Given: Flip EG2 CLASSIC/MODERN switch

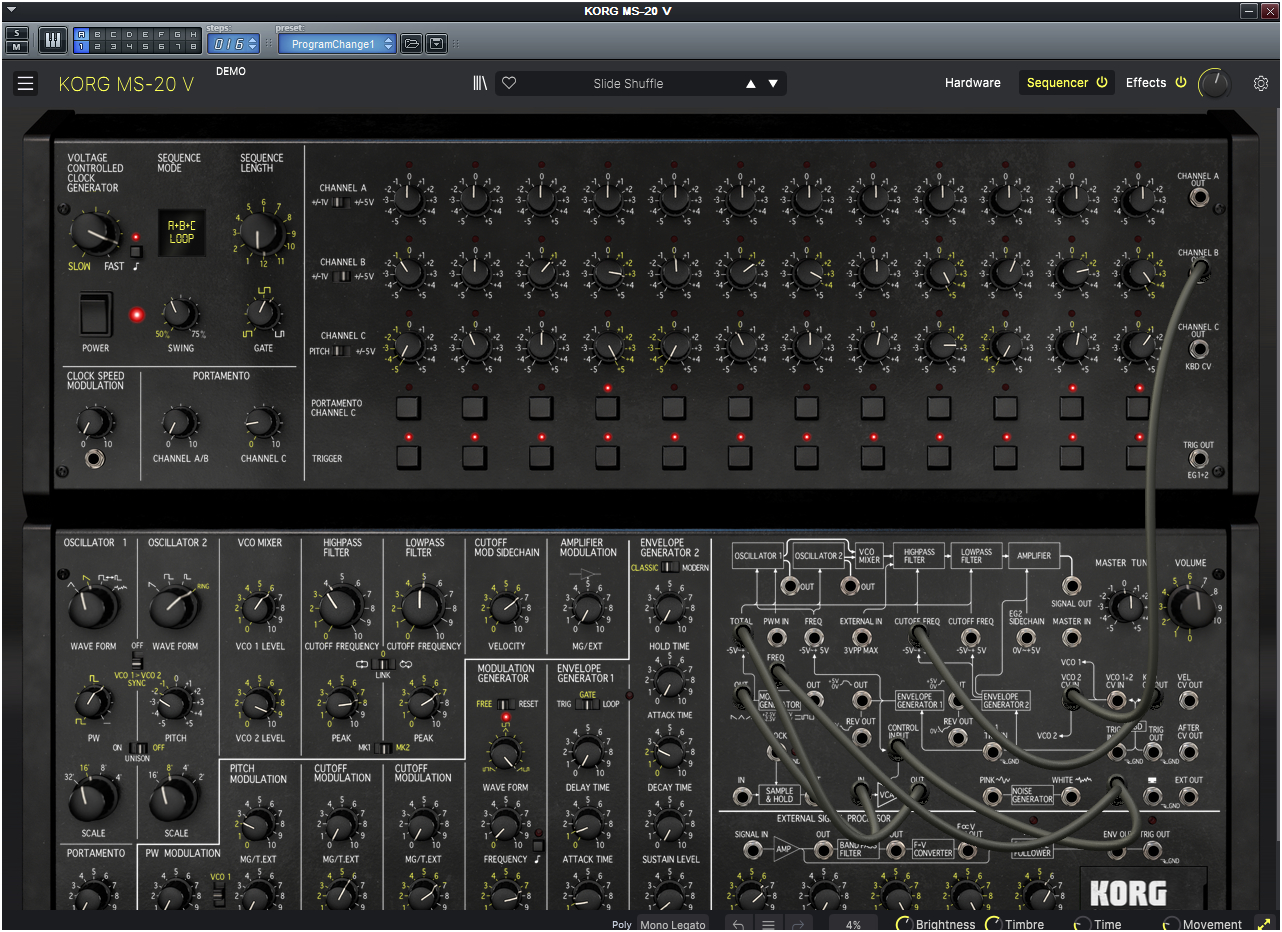Looking at the screenshot, I should click(x=670, y=567).
